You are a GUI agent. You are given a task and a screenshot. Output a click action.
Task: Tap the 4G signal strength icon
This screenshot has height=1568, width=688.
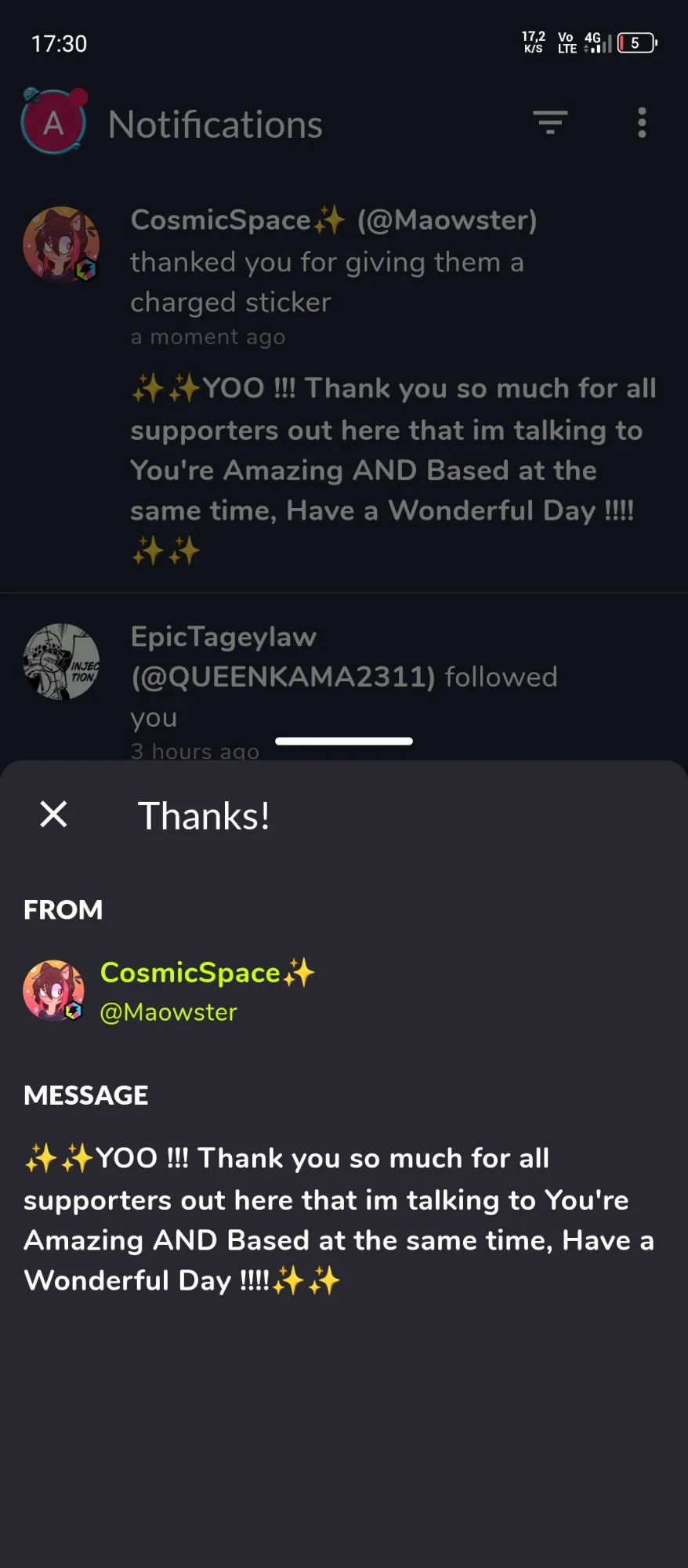click(598, 43)
